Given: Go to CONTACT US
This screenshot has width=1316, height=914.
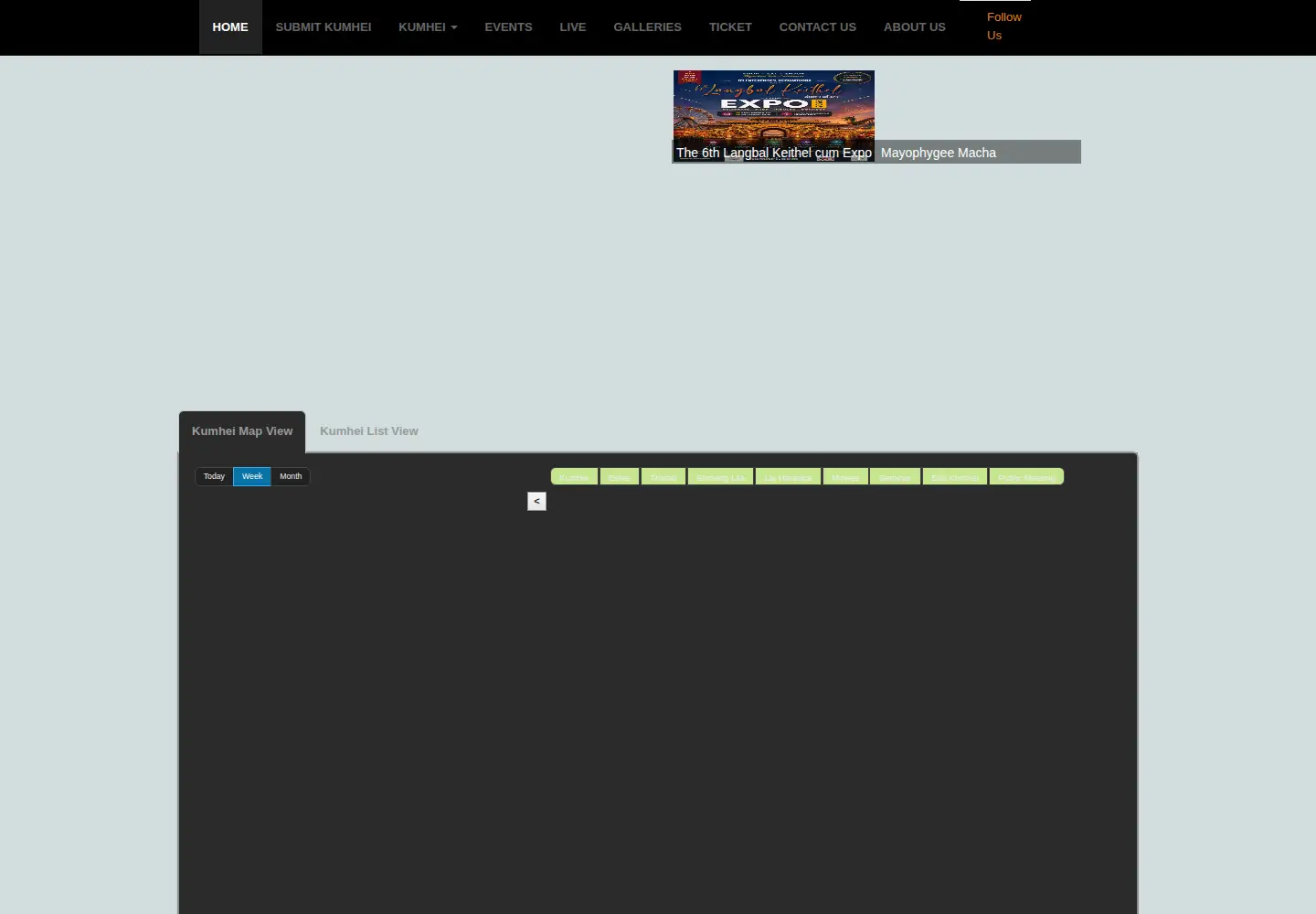Looking at the screenshot, I should click(818, 27).
